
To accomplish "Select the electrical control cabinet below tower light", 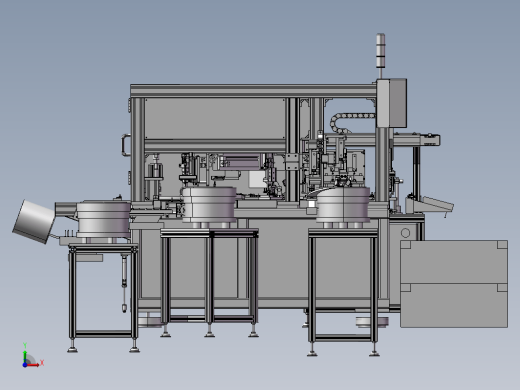I will pyautogui.click(x=392, y=103).
